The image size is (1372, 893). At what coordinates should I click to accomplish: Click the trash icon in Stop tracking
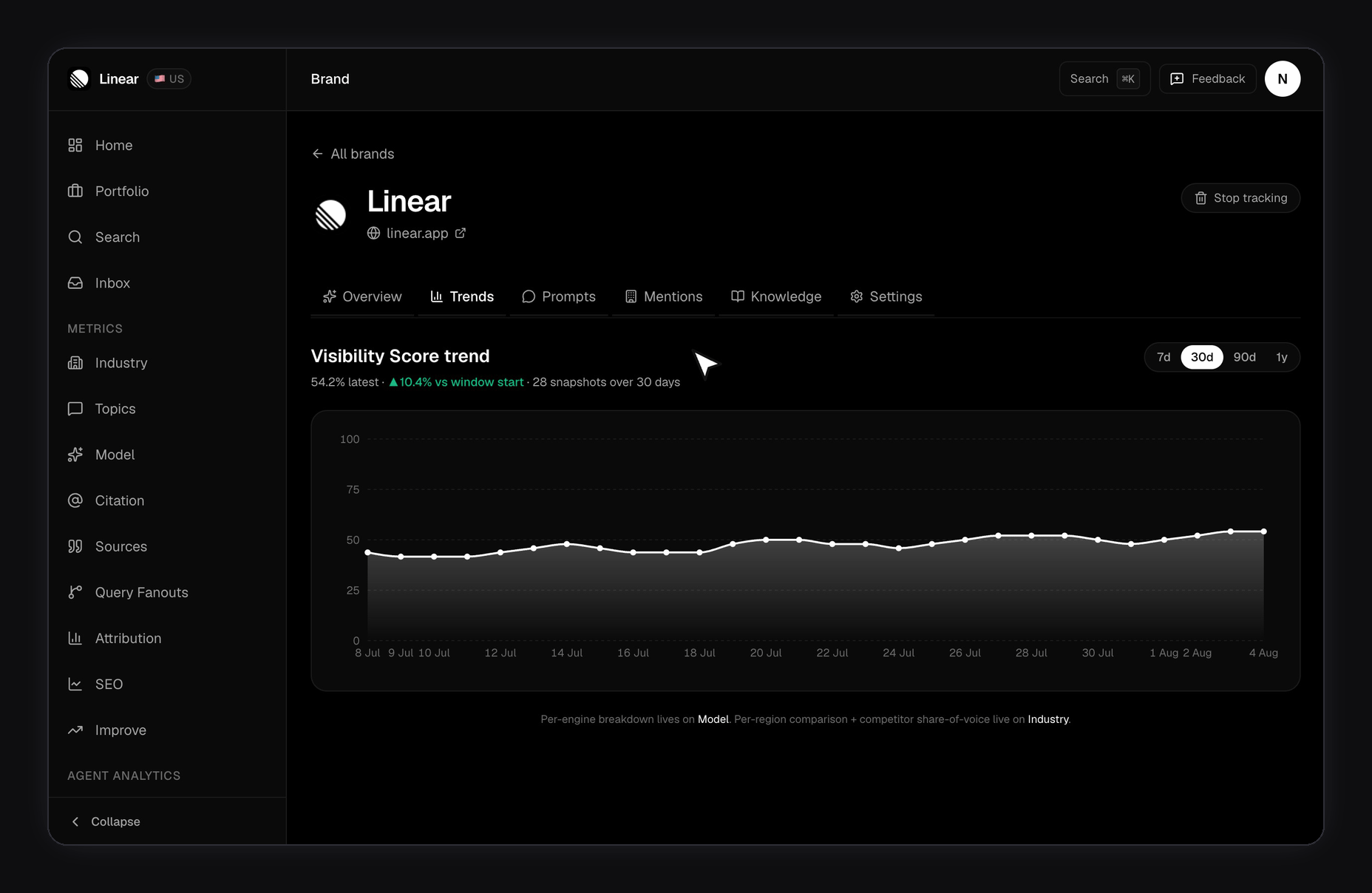pos(1201,198)
